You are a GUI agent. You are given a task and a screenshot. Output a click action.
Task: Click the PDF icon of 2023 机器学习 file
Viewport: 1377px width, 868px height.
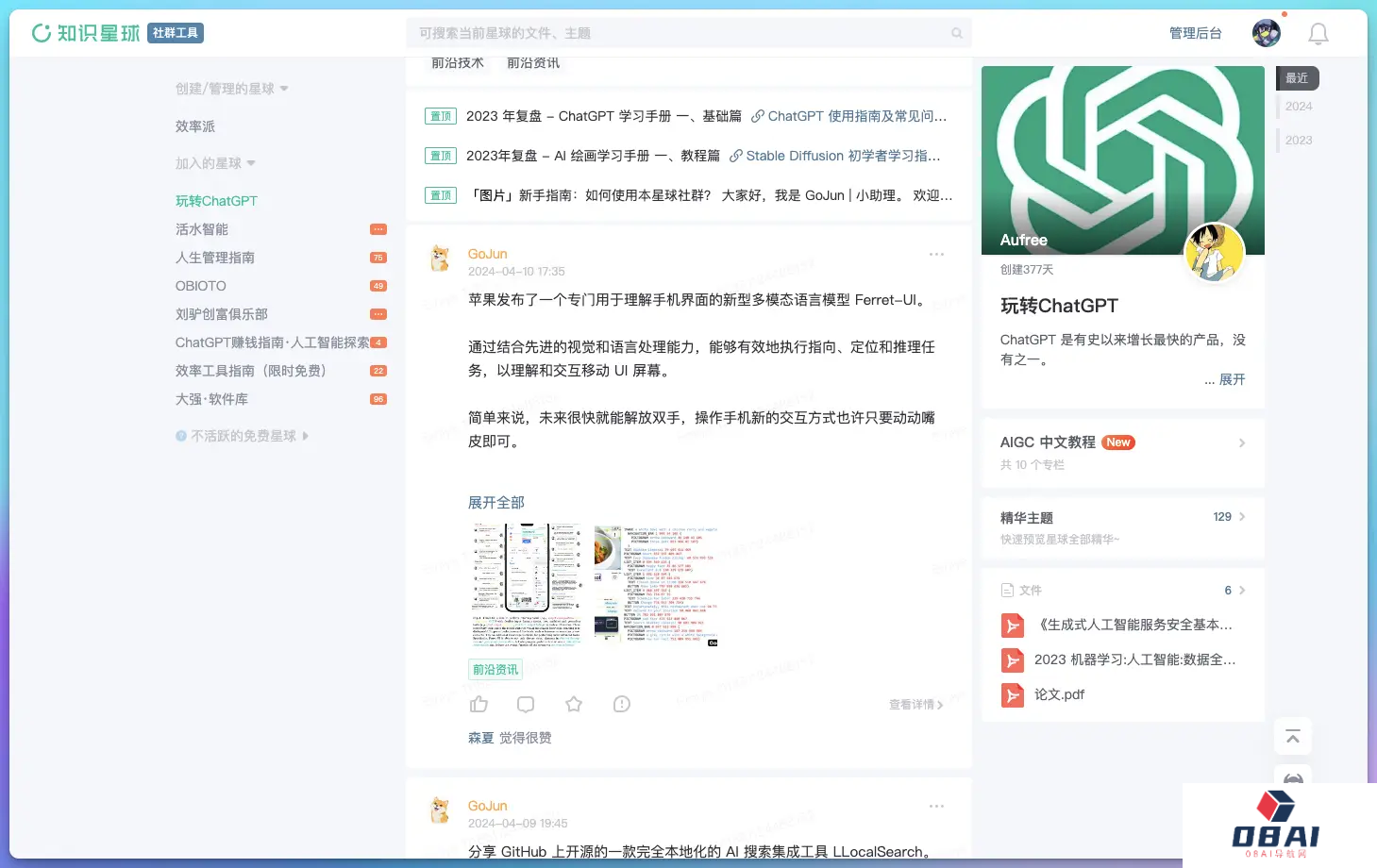point(1012,660)
